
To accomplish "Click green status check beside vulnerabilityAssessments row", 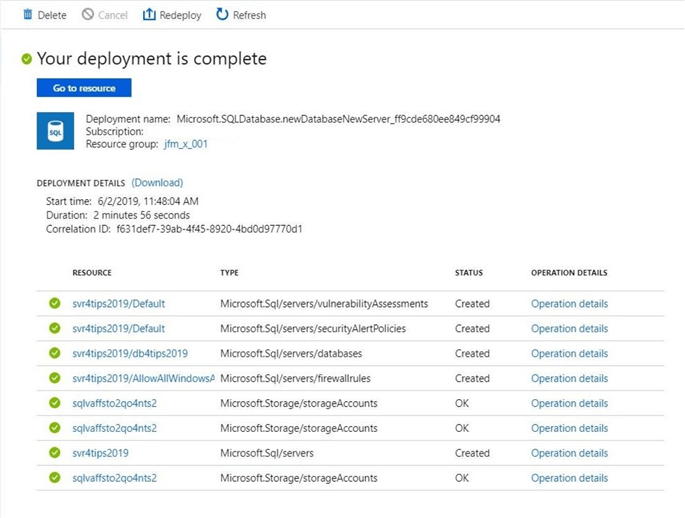I will tap(54, 304).
